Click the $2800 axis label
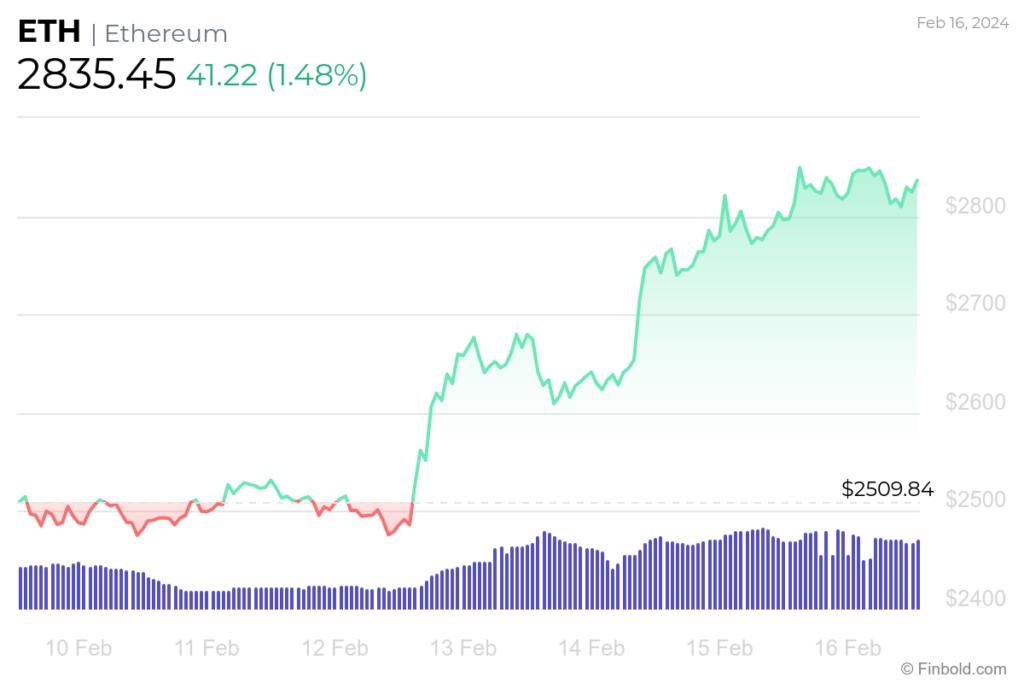The height and width of the screenshot is (683, 1024). coord(976,206)
